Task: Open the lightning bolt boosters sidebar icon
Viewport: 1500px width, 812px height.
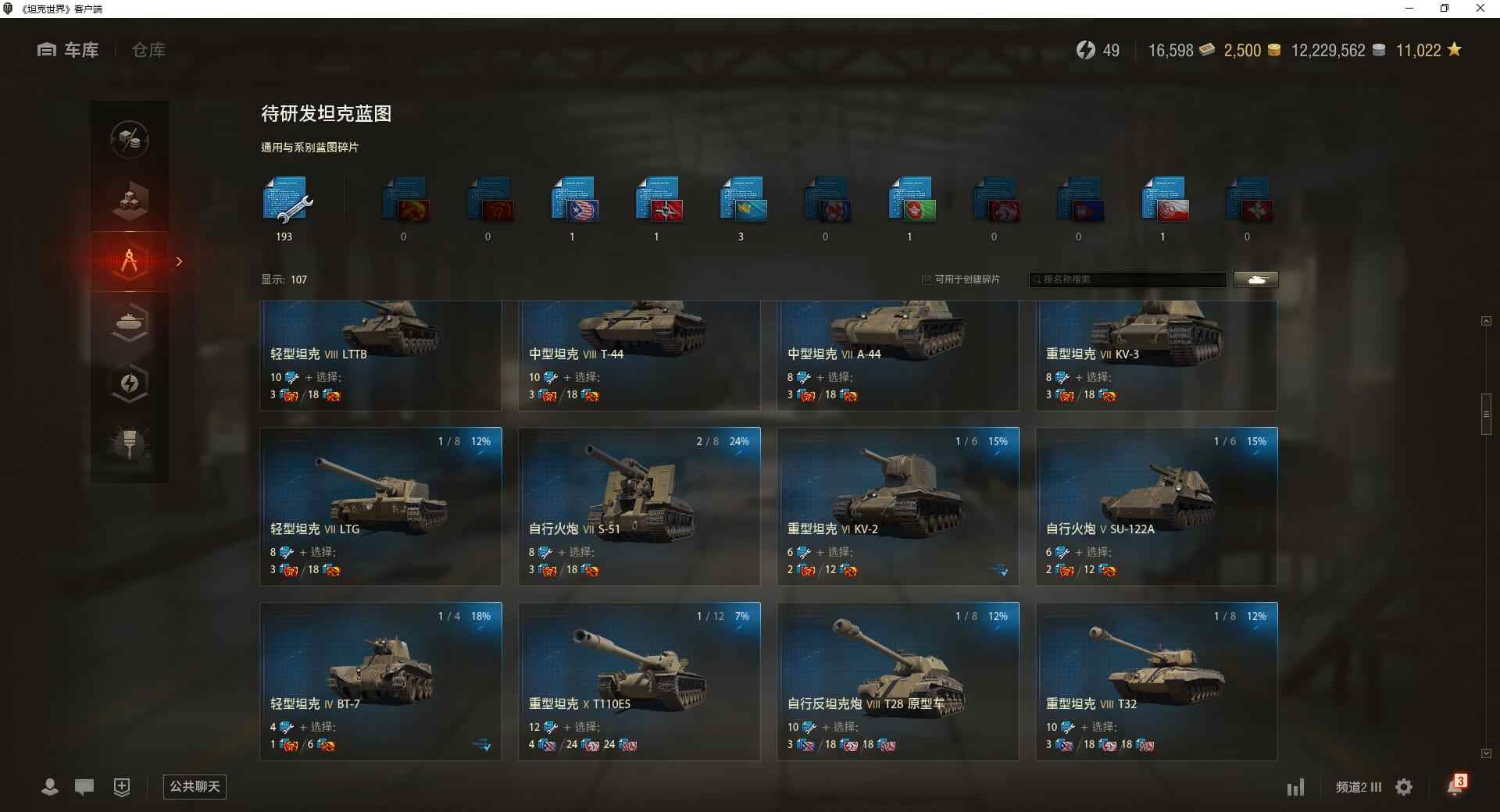Action: (x=130, y=383)
